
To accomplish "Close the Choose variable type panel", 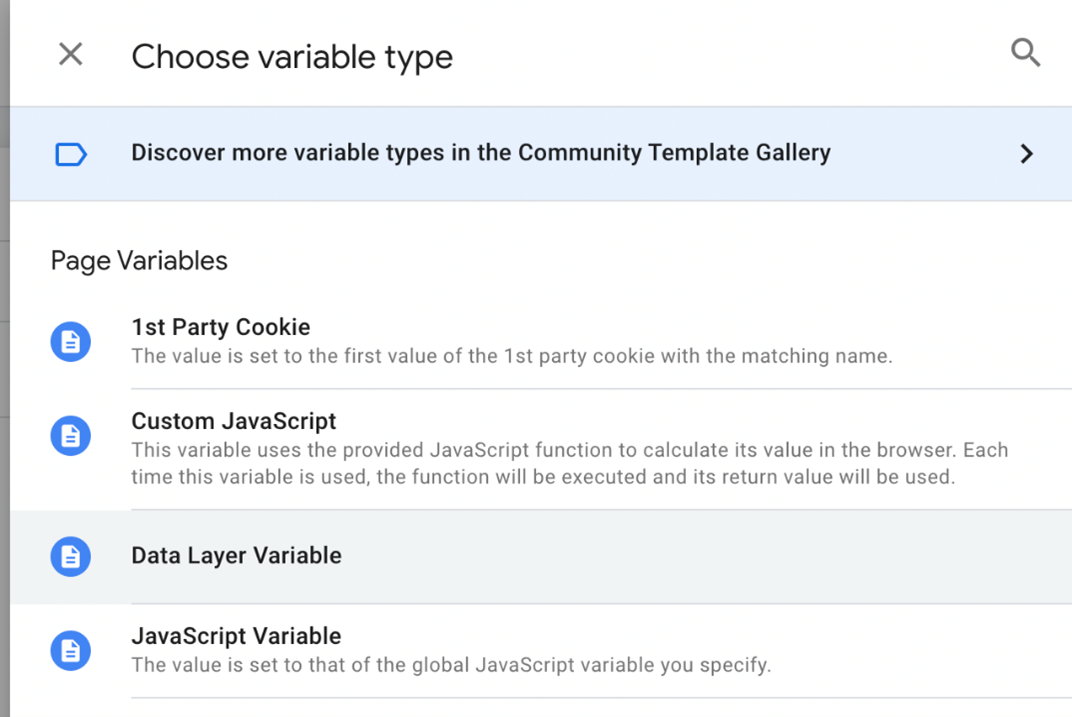I will [70, 54].
